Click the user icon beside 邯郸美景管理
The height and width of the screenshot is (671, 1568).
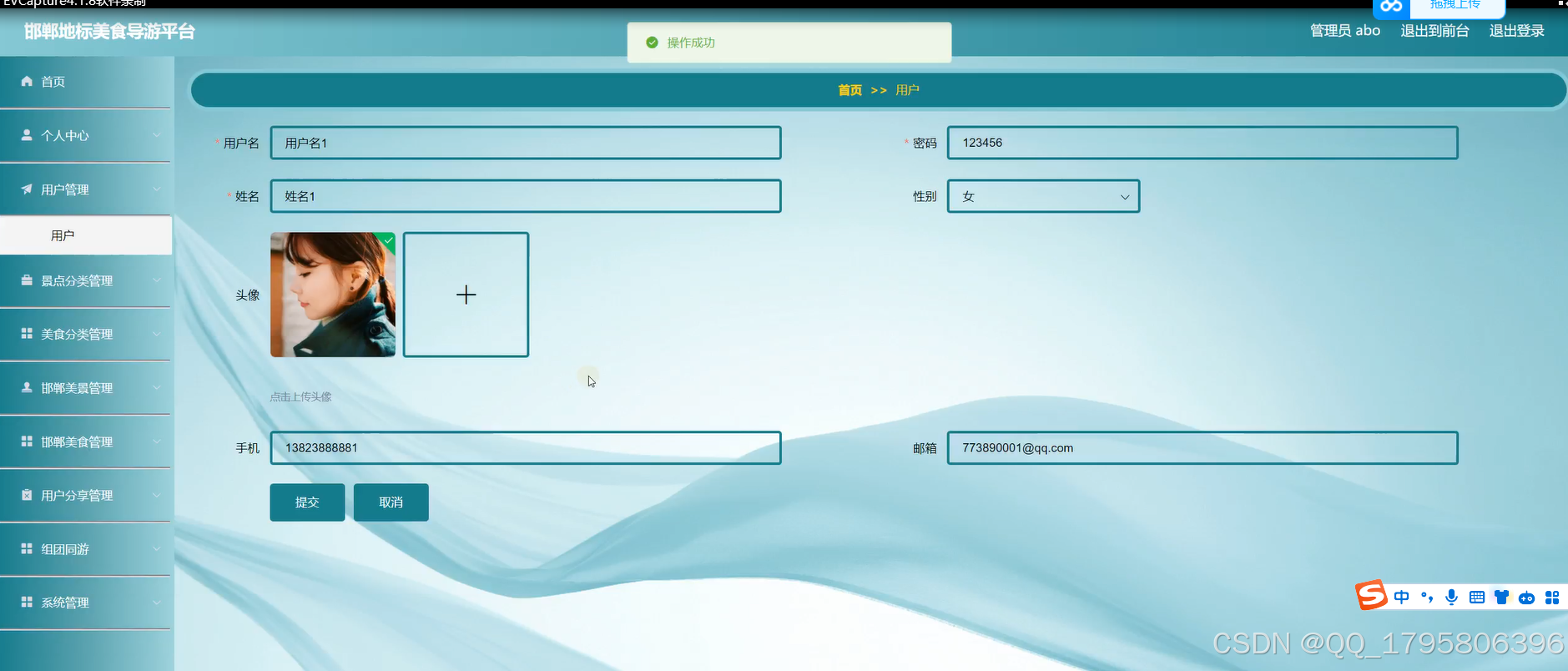[x=27, y=387]
